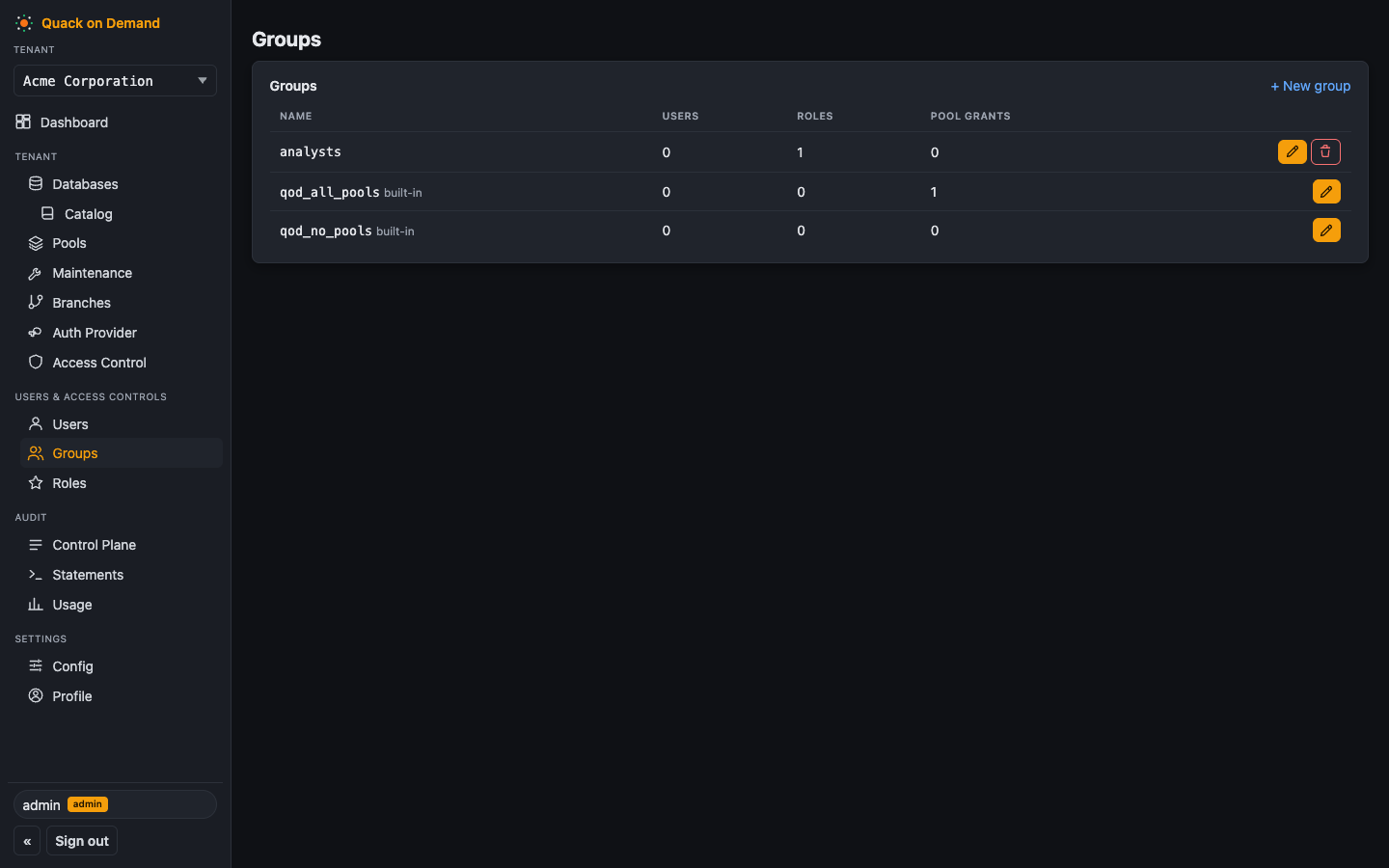The width and height of the screenshot is (1389, 868).
Task: Click the Auth Provider key icon
Action: pyautogui.click(x=36, y=332)
